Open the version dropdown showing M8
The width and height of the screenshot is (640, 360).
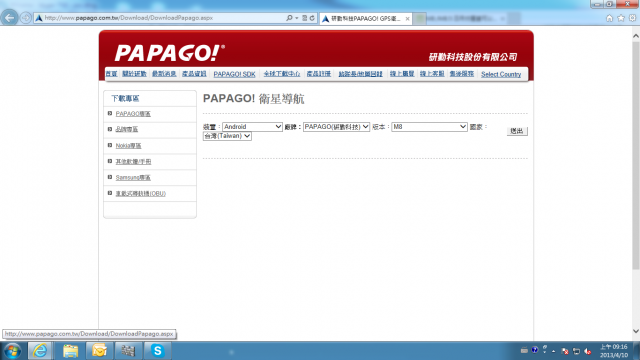429,127
